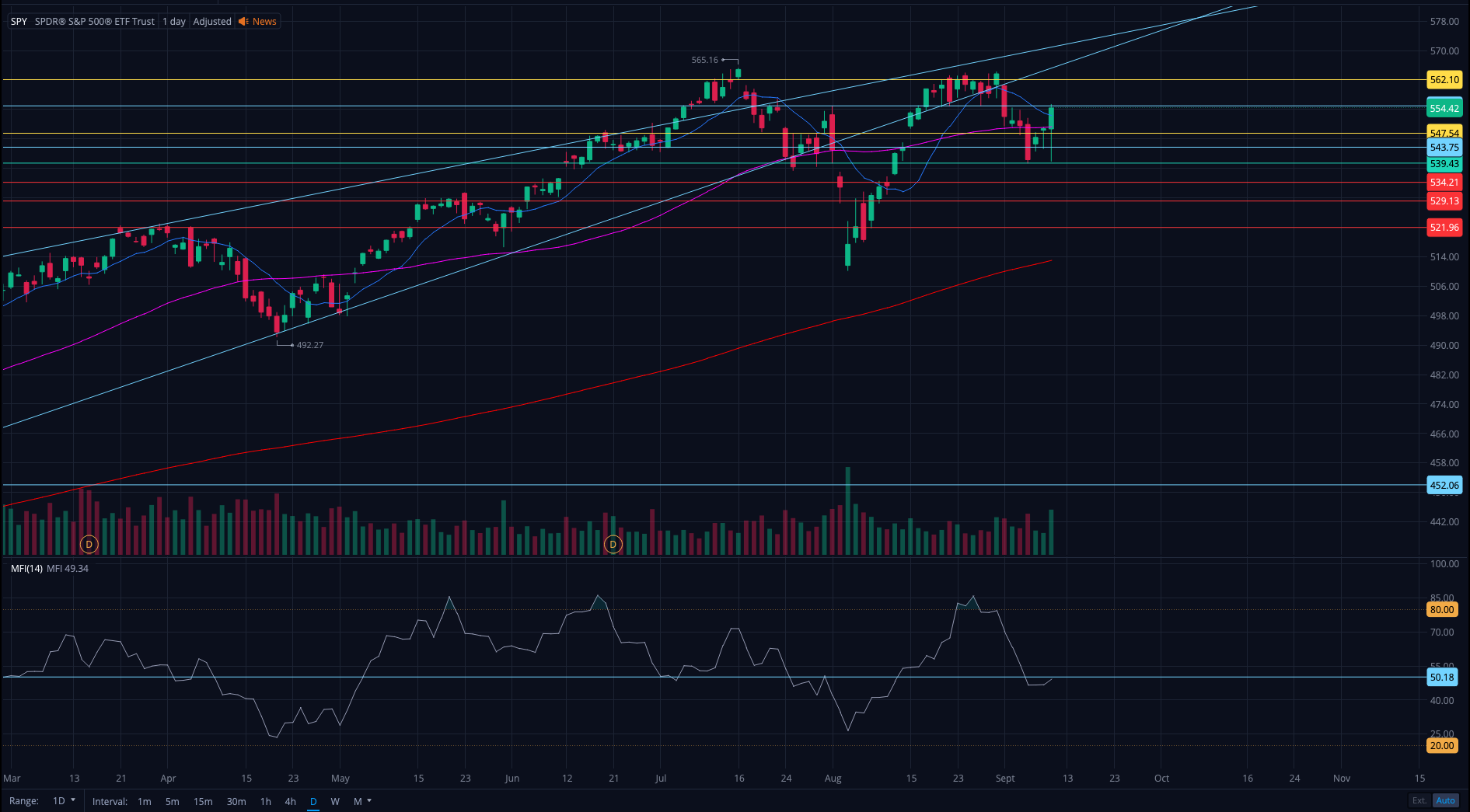Toggle Ext. extended hours display
Viewport: 1470px width, 812px height.
pyautogui.click(x=1419, y=800)
